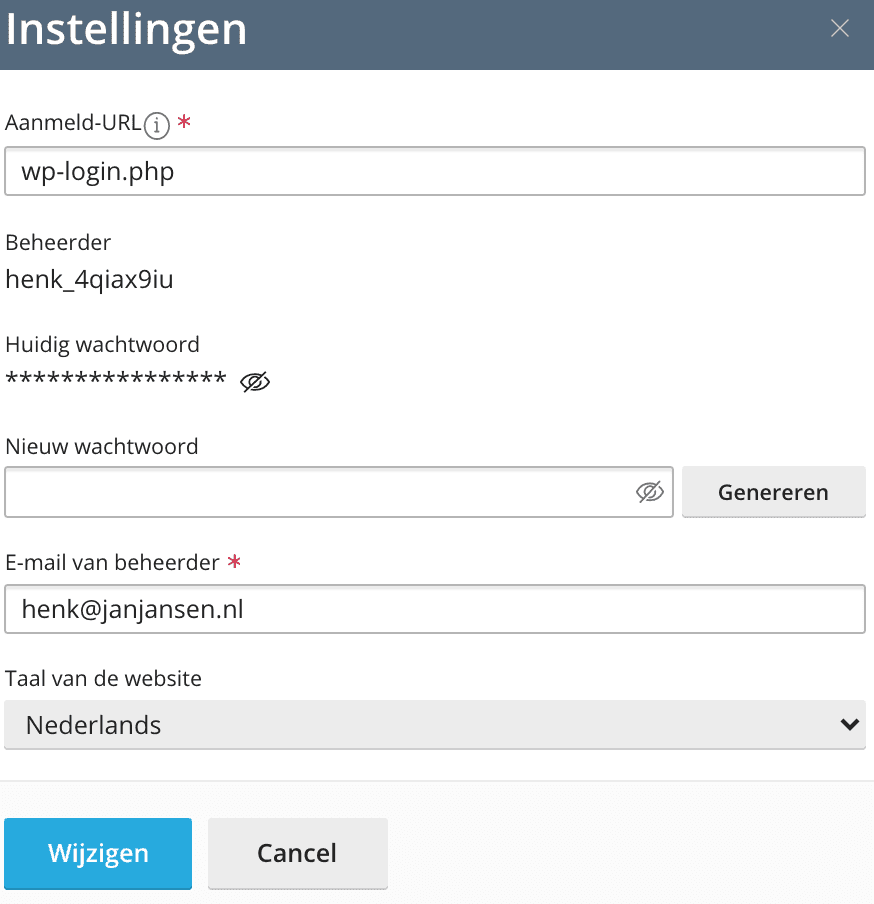Click the wp-login.php login URL field

point(434,172)
